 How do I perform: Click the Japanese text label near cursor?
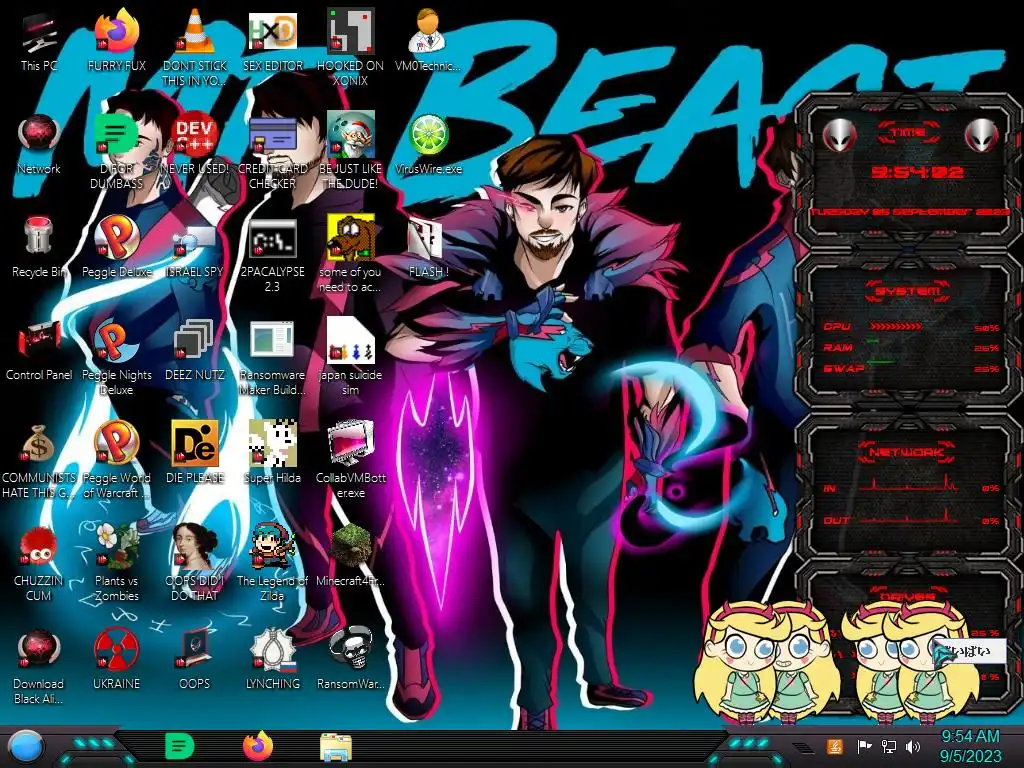pos(970,650)
